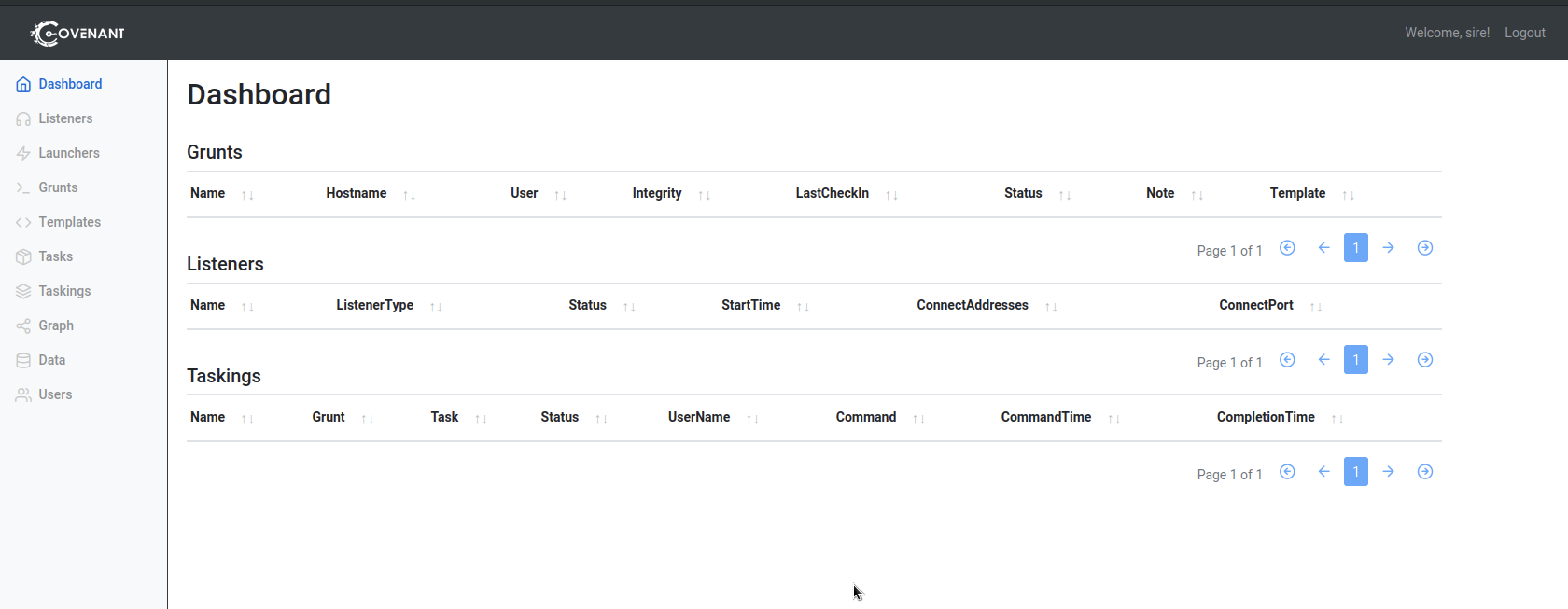
Task: Click the Templates code brackets icon
Action: (23, 222)
